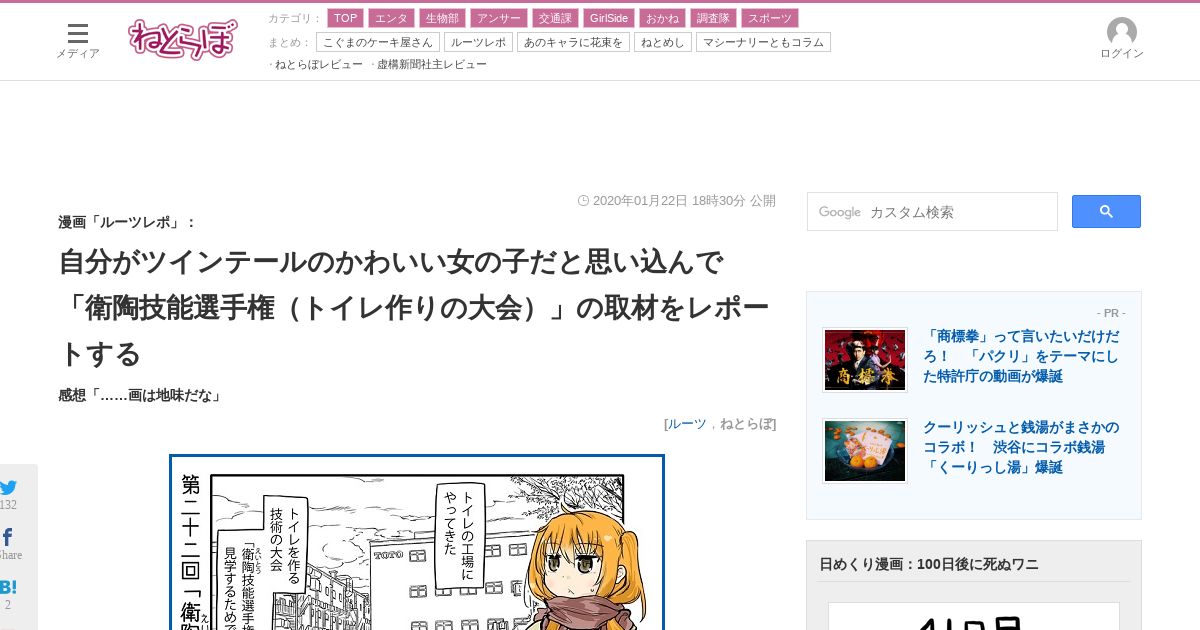The width and height of the screenshot is (1200, 630).
Task: Bookmark with Hatena B! icon
Action: point(8,588)
